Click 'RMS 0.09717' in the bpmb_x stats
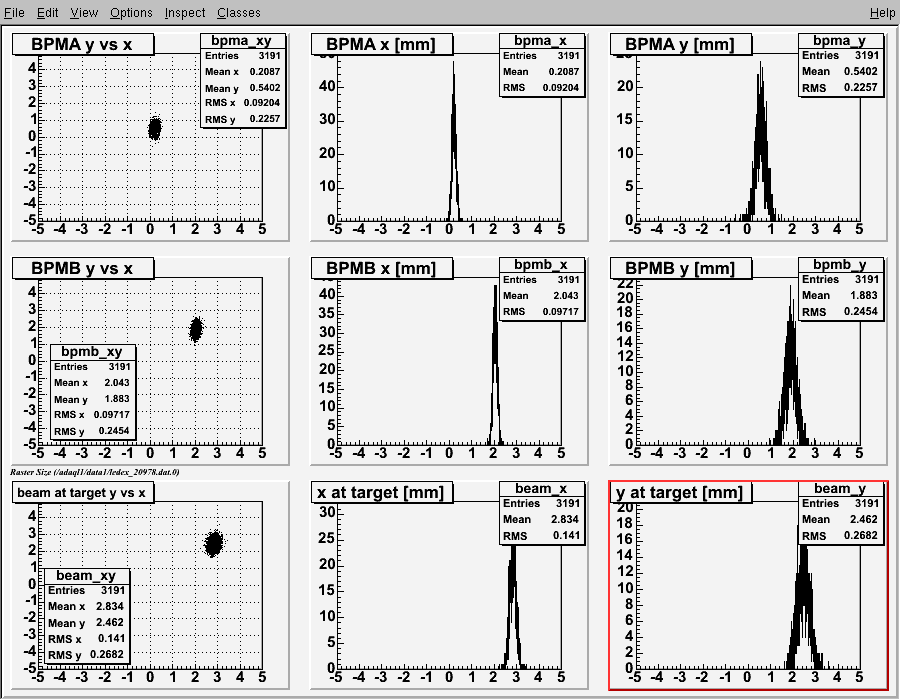 (541, 312)
